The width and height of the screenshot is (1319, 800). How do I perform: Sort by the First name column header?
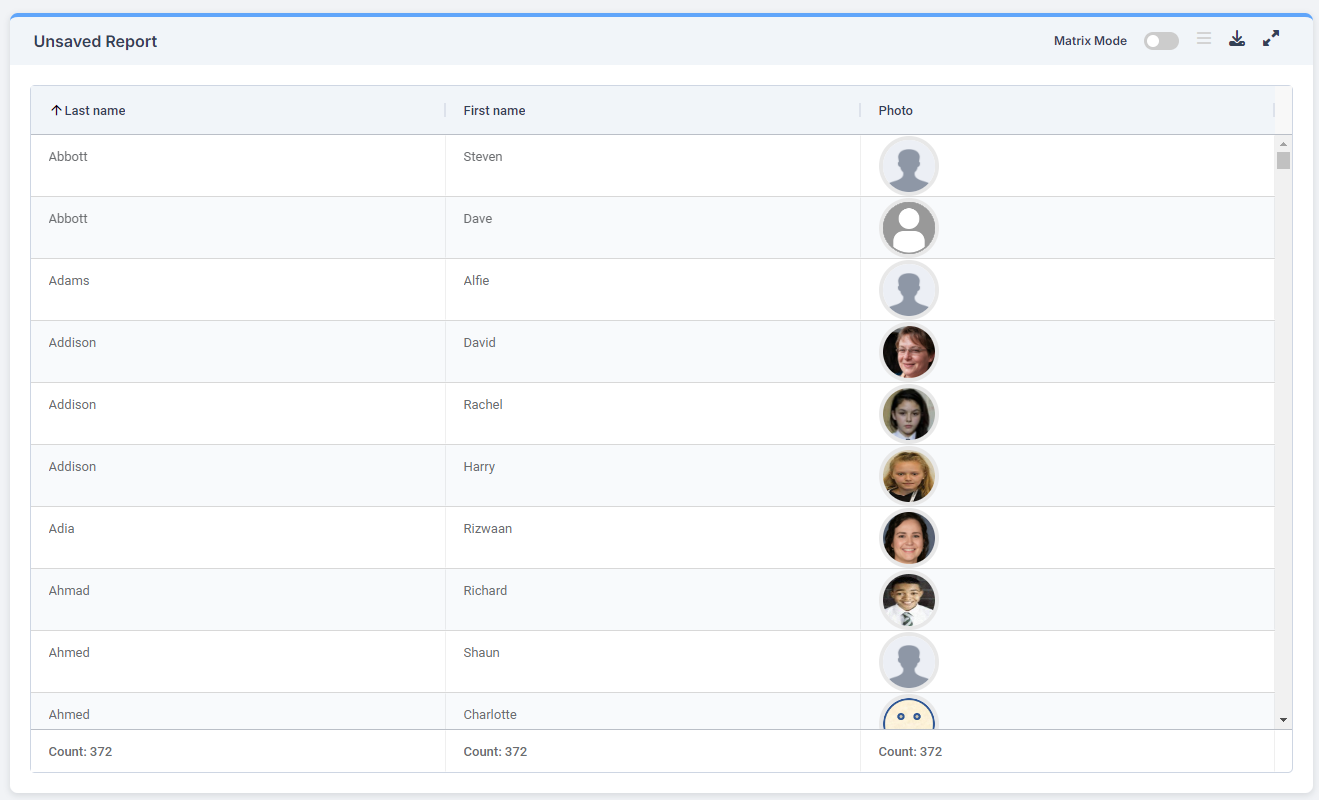click(494, 110)
